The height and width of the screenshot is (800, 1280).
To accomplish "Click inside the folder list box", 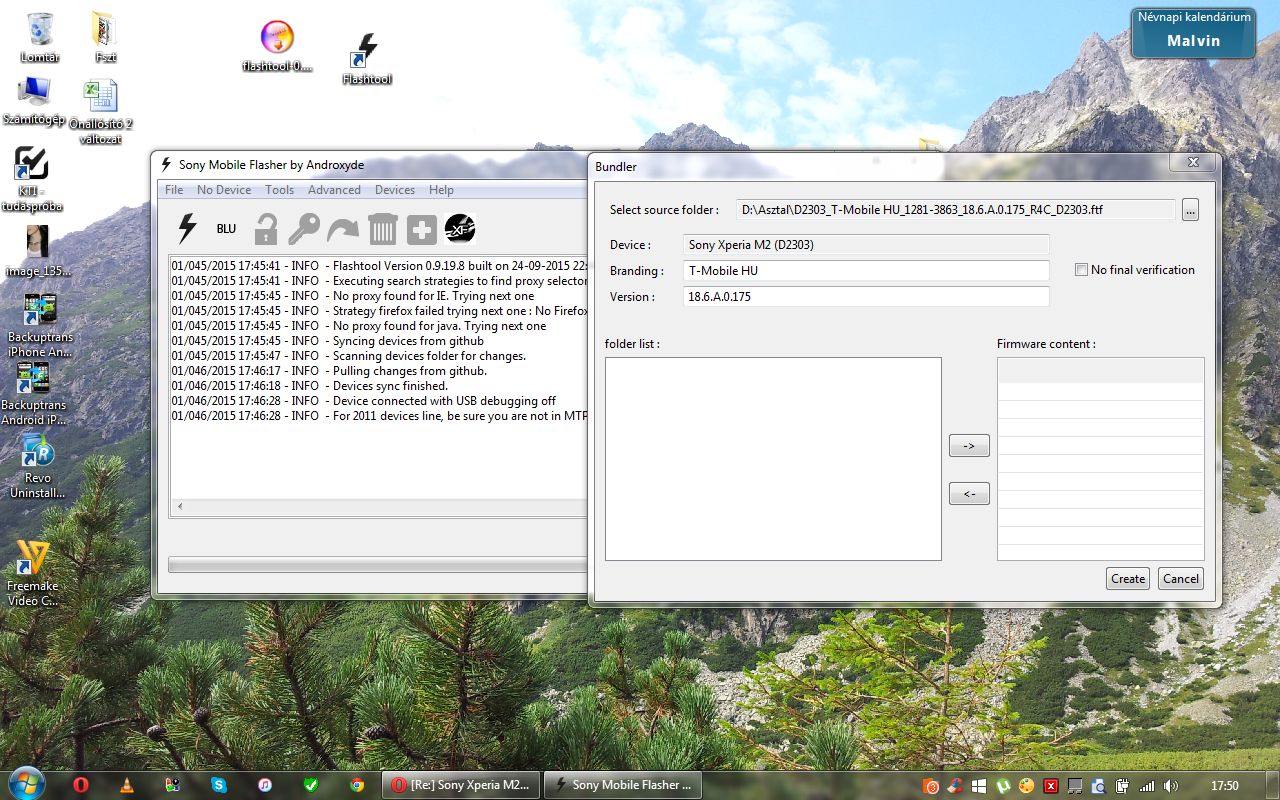I will [x=773, y=459].
